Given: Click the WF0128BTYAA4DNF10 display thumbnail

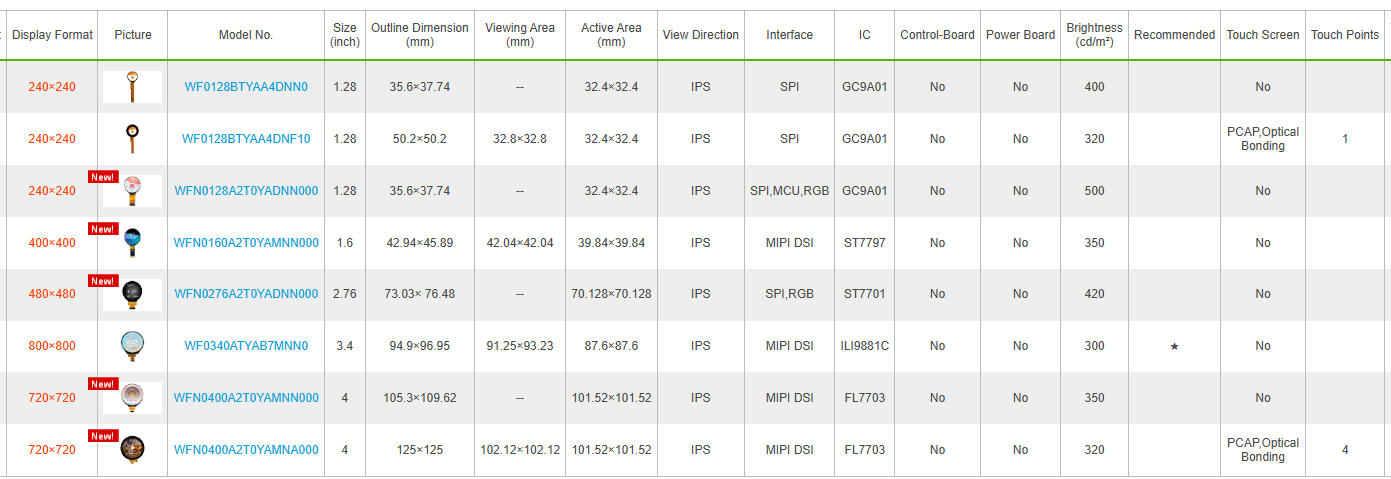Looking at the screenshot, I should tap(132, 138).
